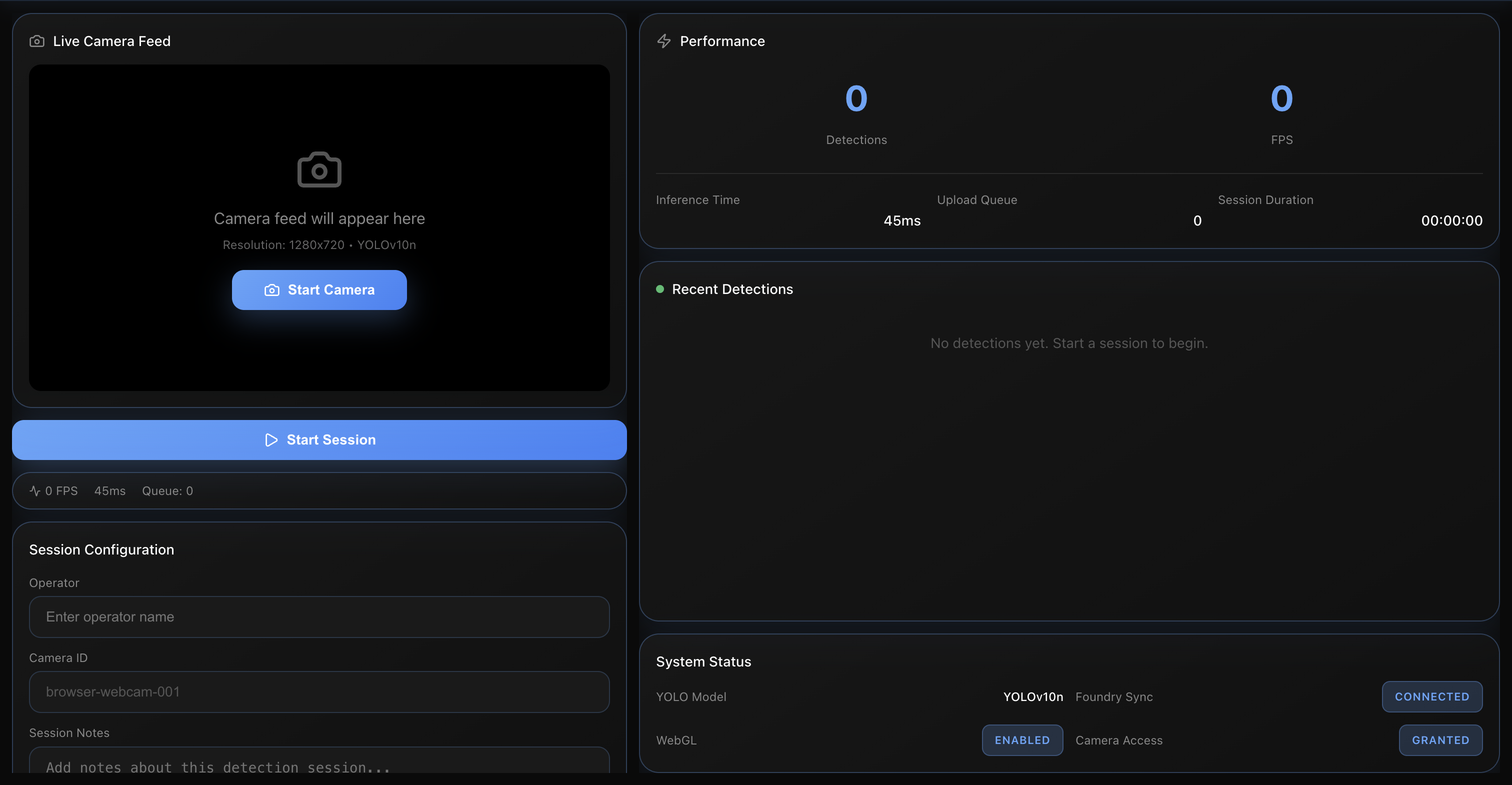Click the Queue: 0 status text
This screenshot has height=785, width=1512.
tap(167, 491)
